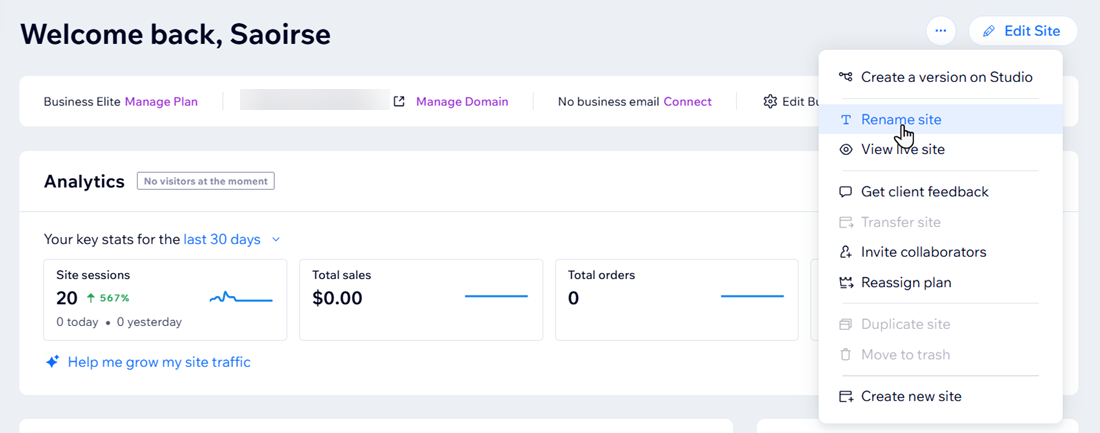This screenshot has width=1100, height=433.
Task: Click the crown icon beside Reassign plan
Action: [846, 283]
